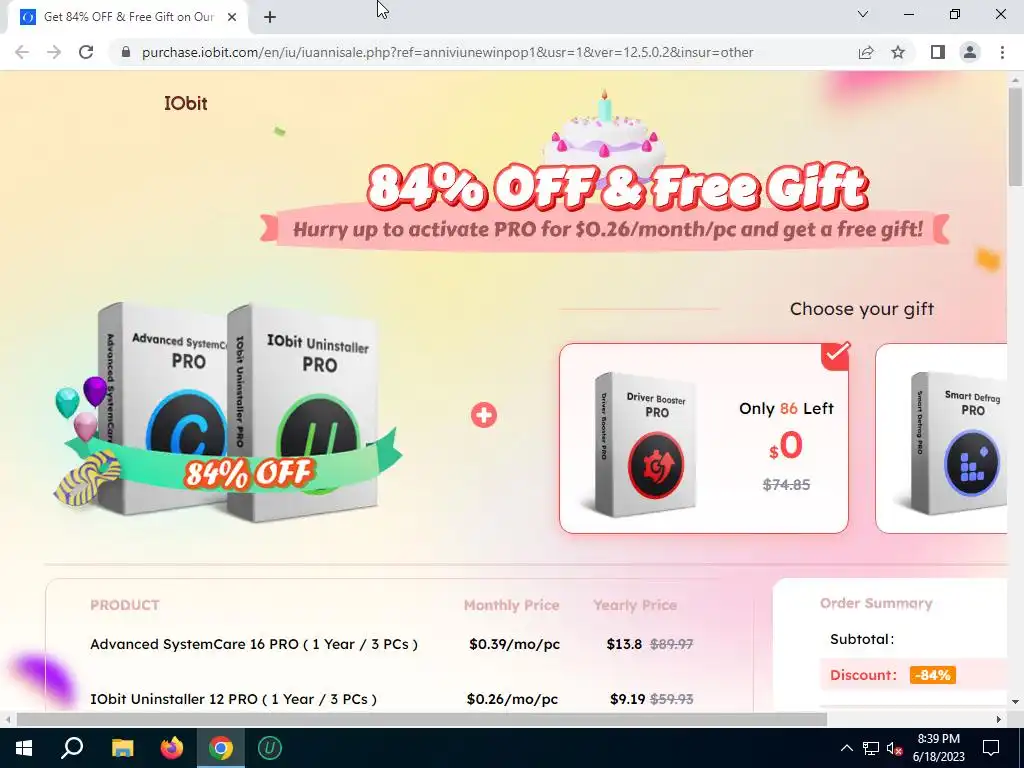Open Chrome's three-dot menu
The height and width of the screenshot is (768, 1024).
(x=1002, y=52)
